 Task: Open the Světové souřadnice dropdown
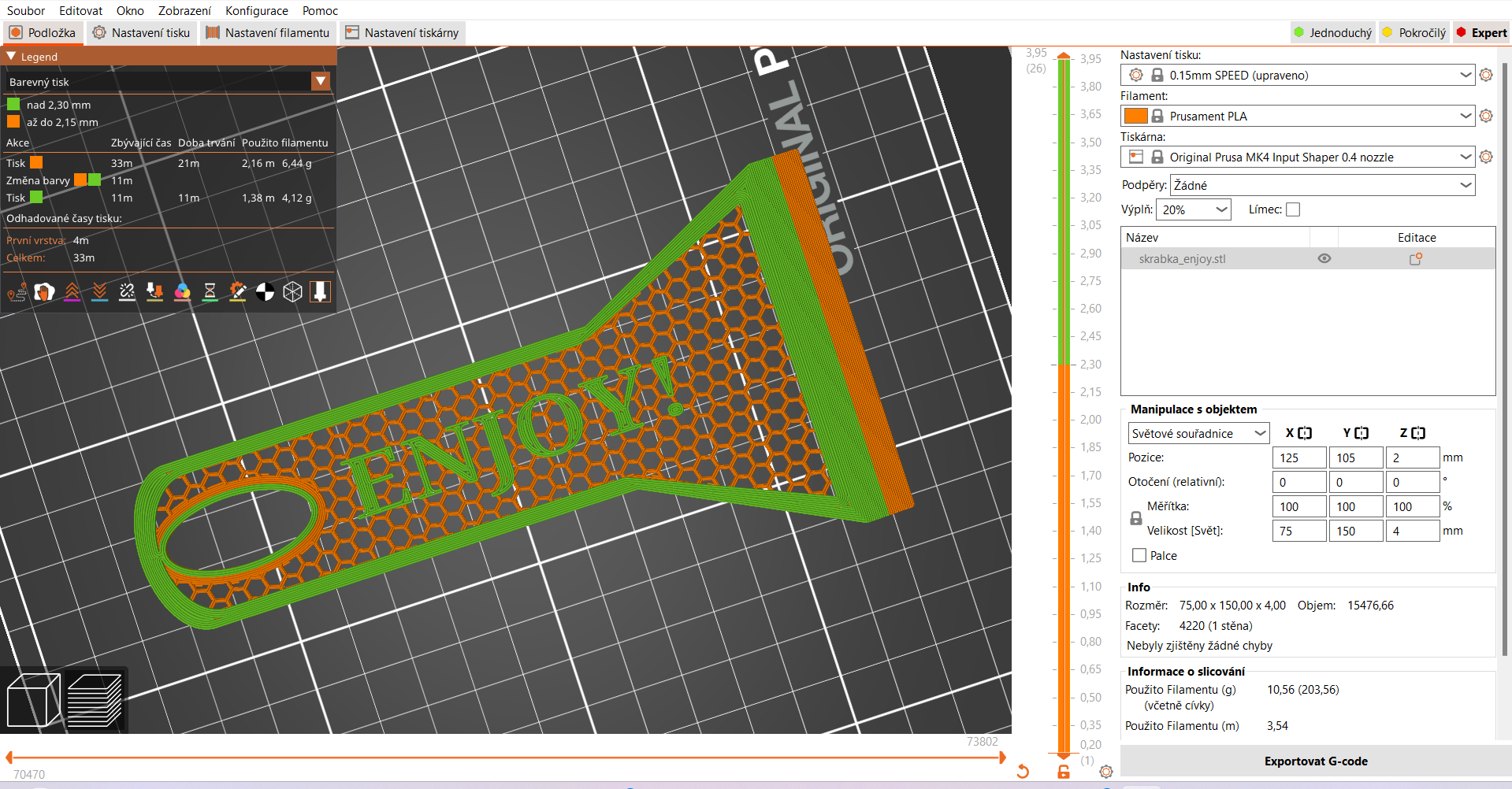[1198, 433]
